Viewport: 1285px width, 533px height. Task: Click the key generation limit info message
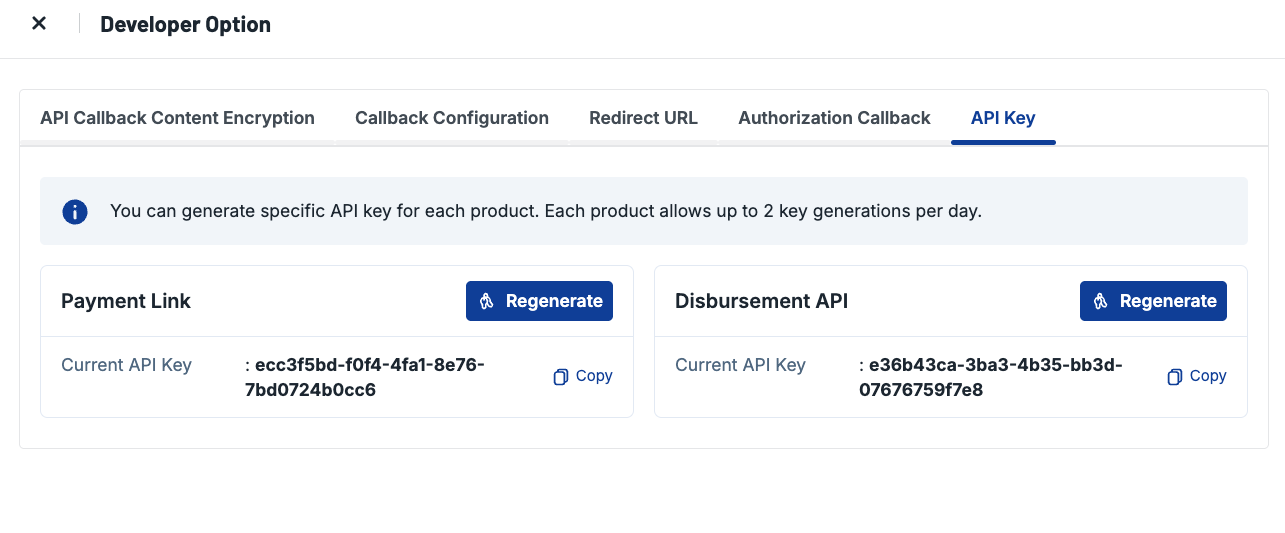(546, 212)
